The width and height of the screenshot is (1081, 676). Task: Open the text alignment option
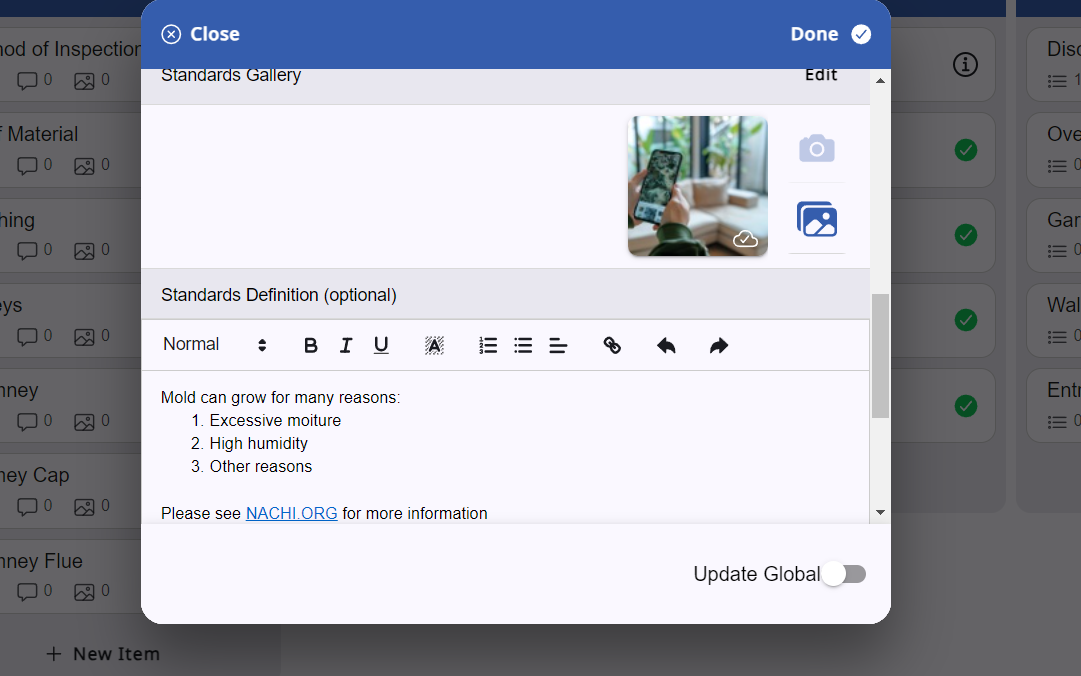(x=558, y=345)
